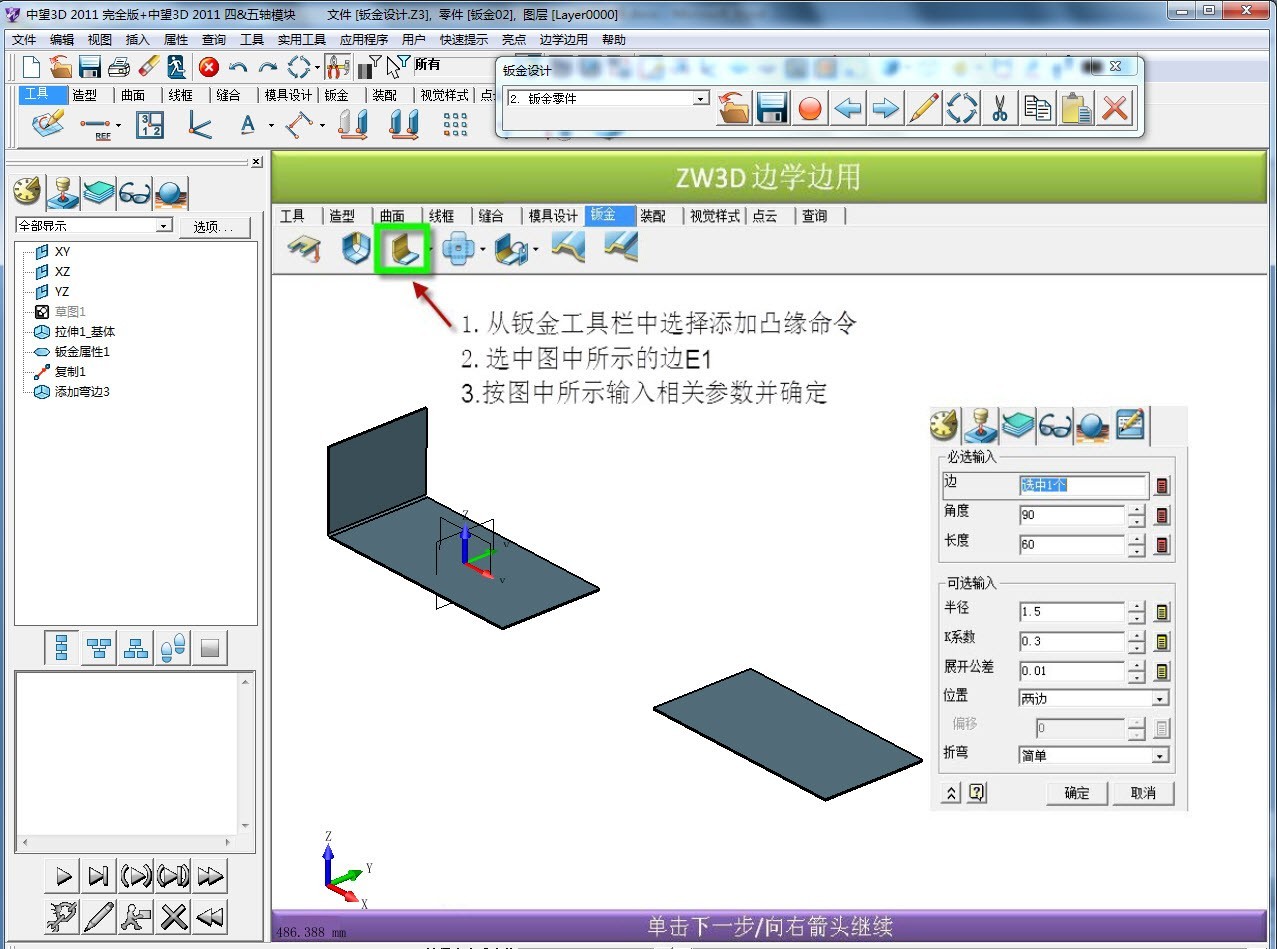The image size is (1277, 949).
Task: Click the calculator toggle beside the 角度 field
Action: click(x=1164, y=515)
